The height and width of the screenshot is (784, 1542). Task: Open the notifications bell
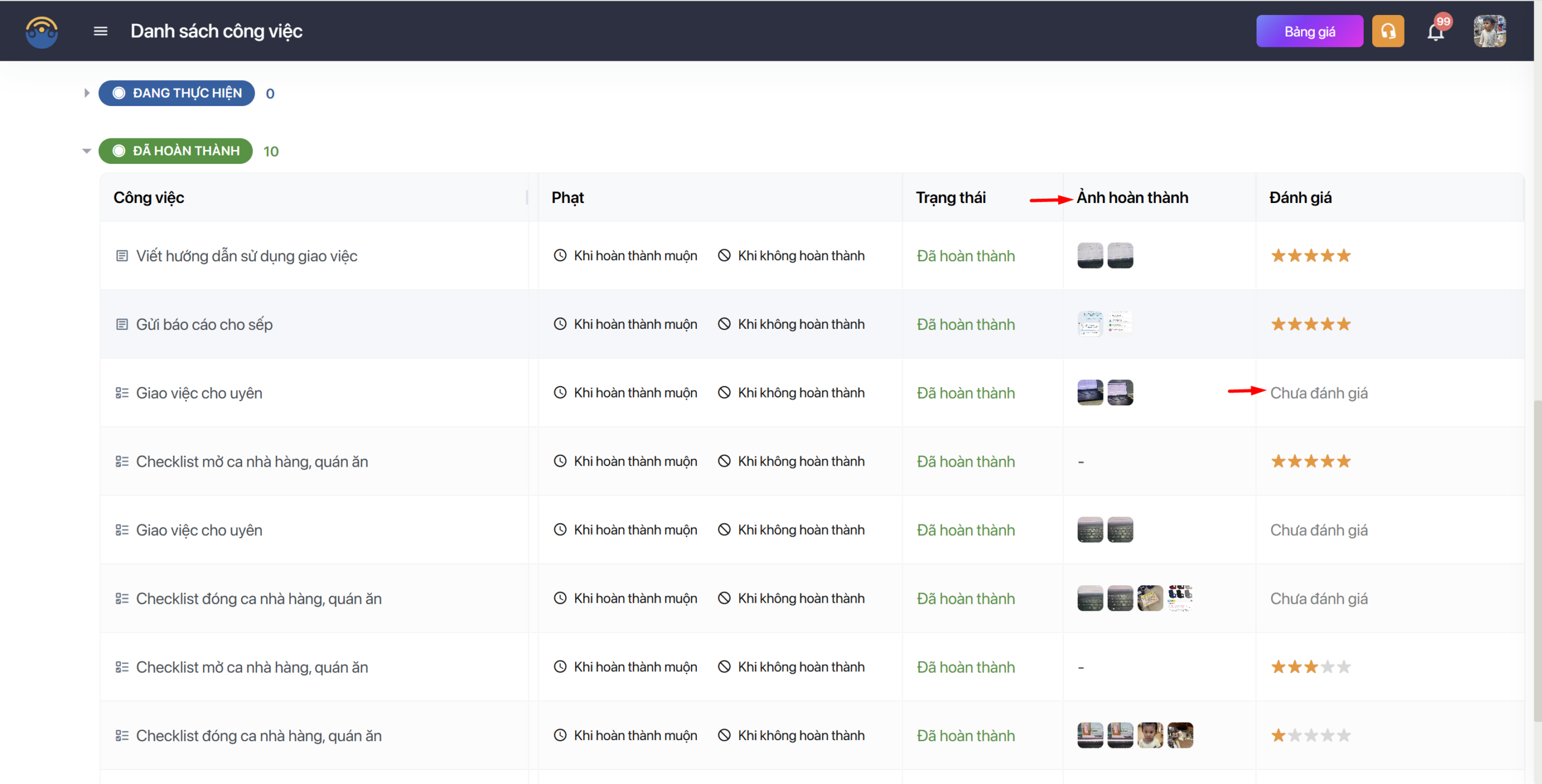point(1436,31)
